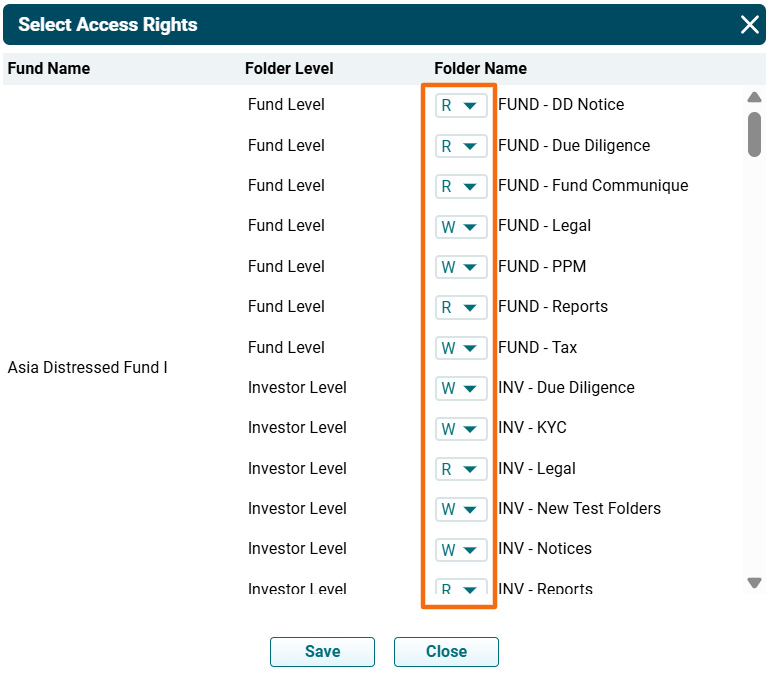Open the FUND - PPM access dropdown
Viewport: 769px width, 690px height.
461,267
